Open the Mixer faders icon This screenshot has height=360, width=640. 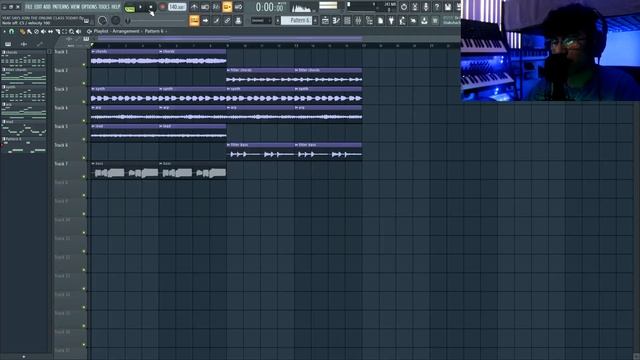358,20
